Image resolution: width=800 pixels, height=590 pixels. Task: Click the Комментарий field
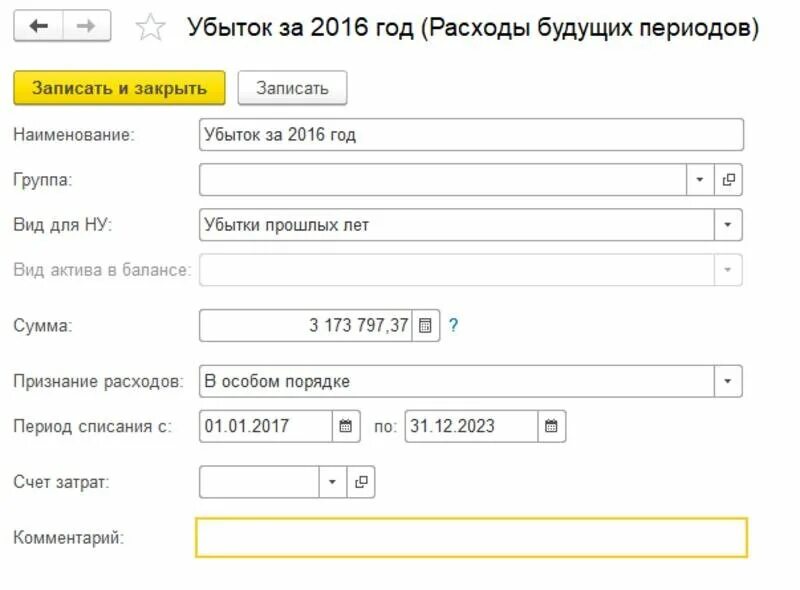coord(471,537)
